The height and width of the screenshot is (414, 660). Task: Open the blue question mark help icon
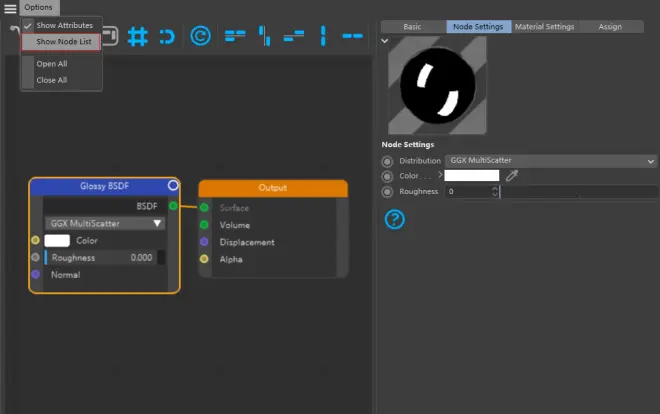click(x=395, y=219)
